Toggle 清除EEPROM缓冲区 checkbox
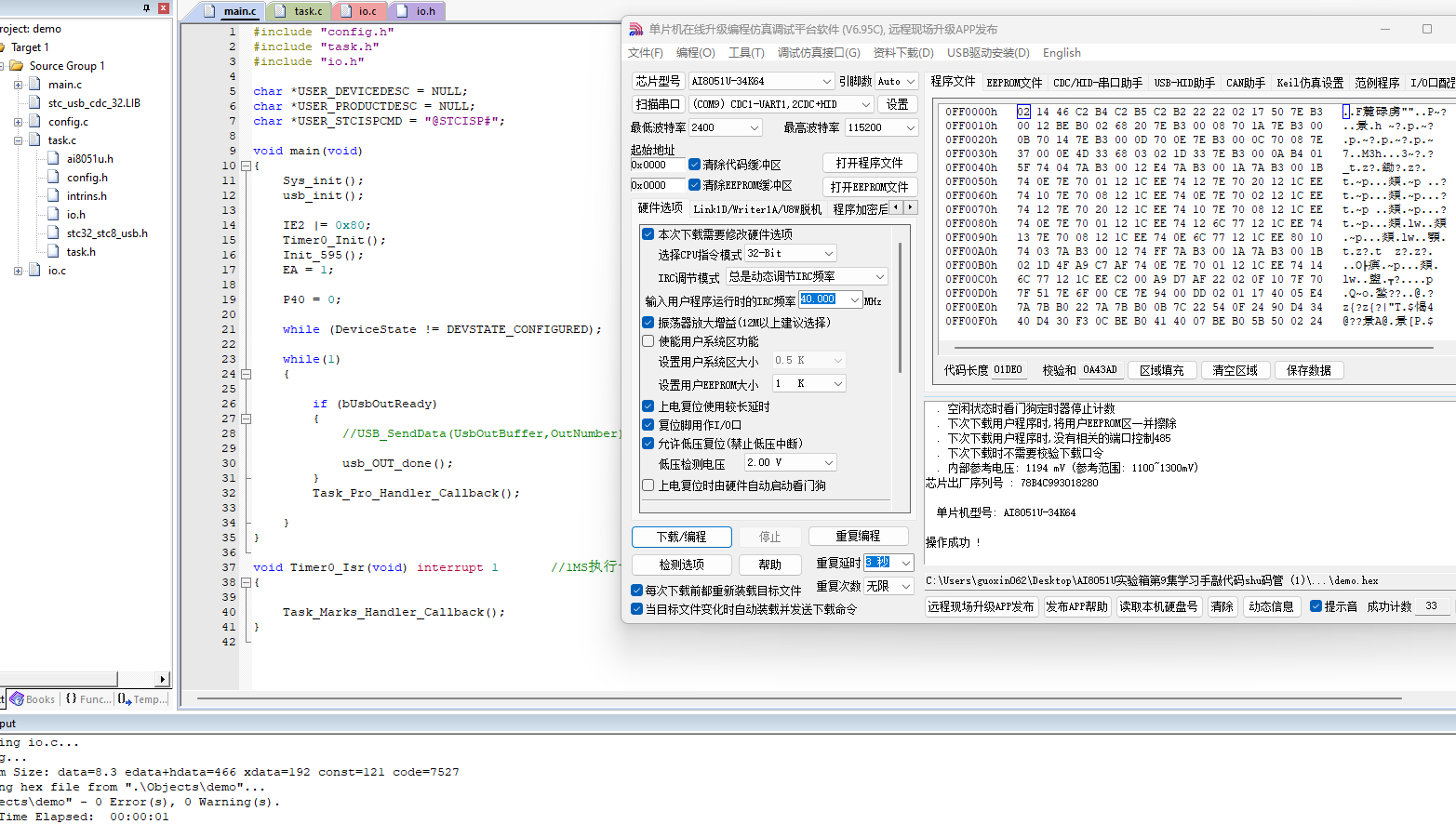Viewport: 1456px width, 824px height. [x=694, y=184]
